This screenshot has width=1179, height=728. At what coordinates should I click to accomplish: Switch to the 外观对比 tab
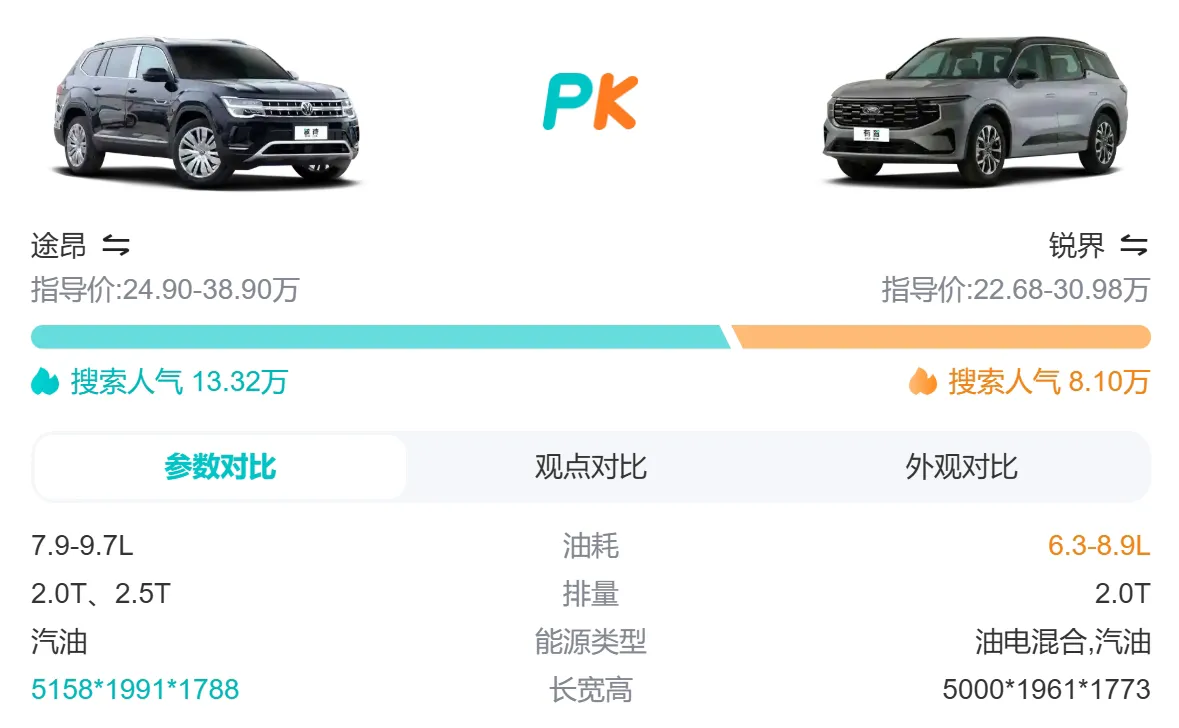tap(962, 465)
